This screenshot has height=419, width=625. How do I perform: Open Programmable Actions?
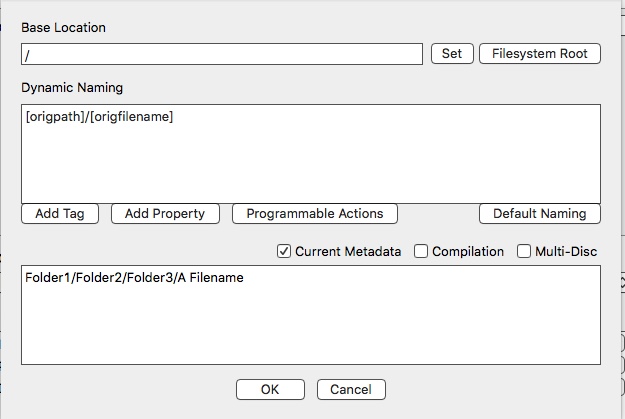pos(315,213)
